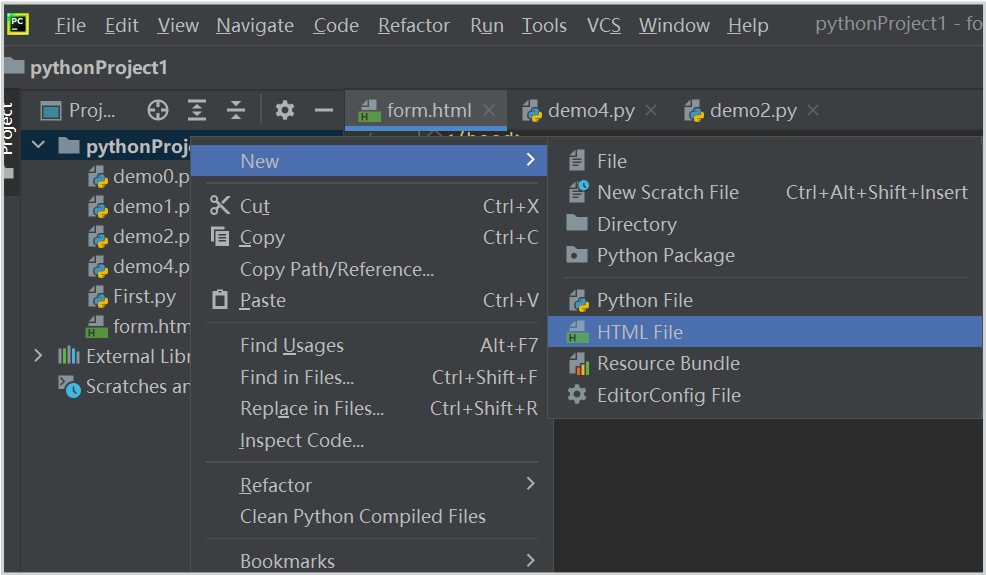986x575 pixels.
Task: Click the PyCharm logo icon
Action: (x=18, y=24)
